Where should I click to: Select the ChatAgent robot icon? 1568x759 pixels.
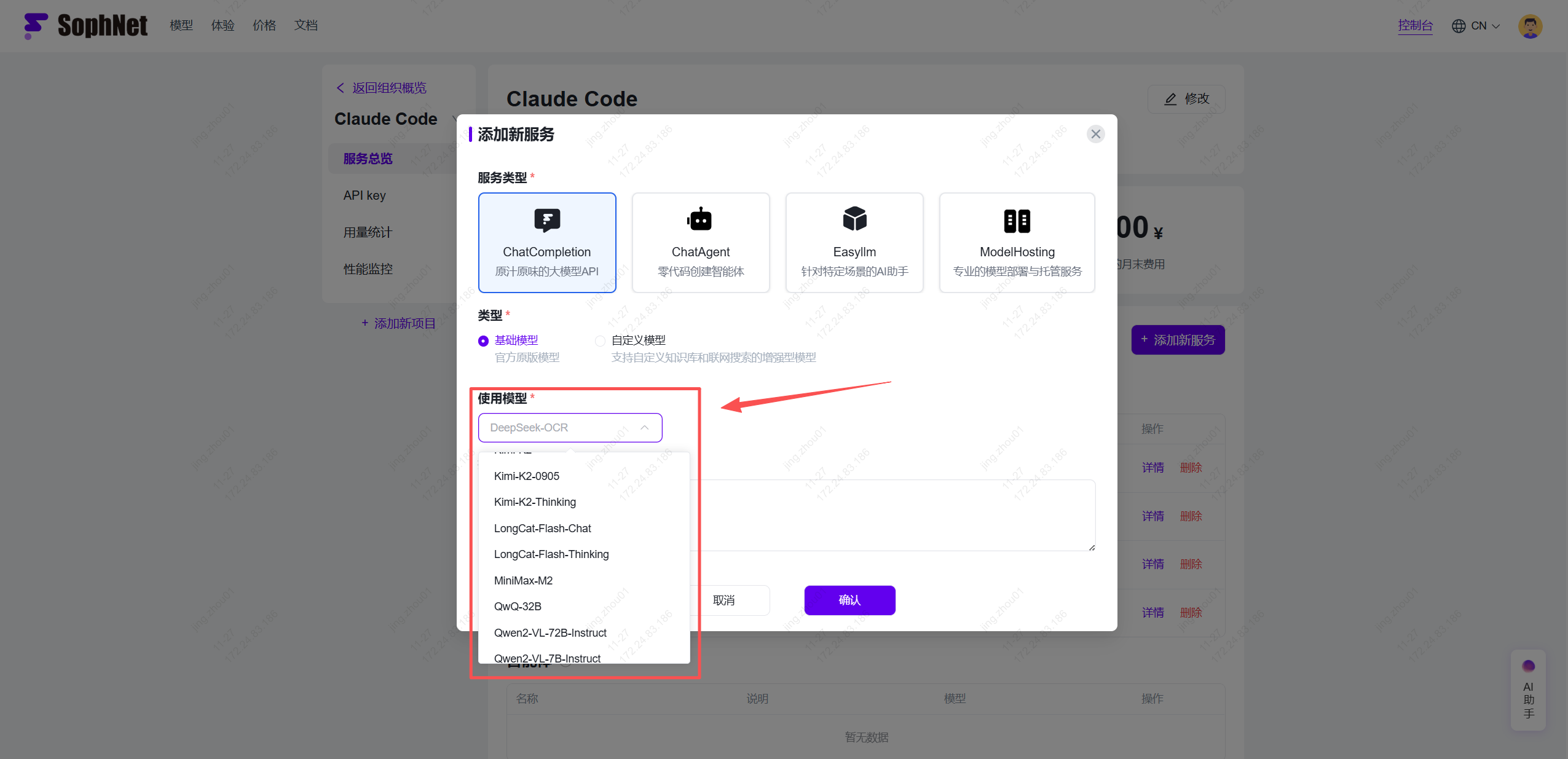point(700,219)
